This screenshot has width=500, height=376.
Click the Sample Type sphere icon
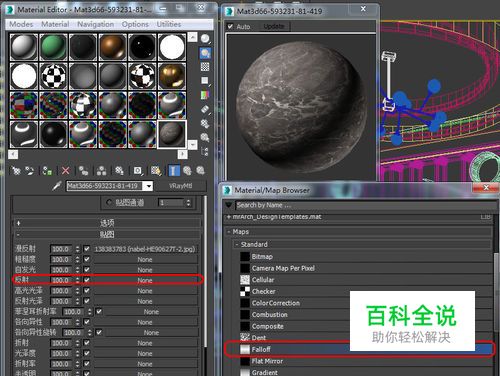tap(205, 39)
